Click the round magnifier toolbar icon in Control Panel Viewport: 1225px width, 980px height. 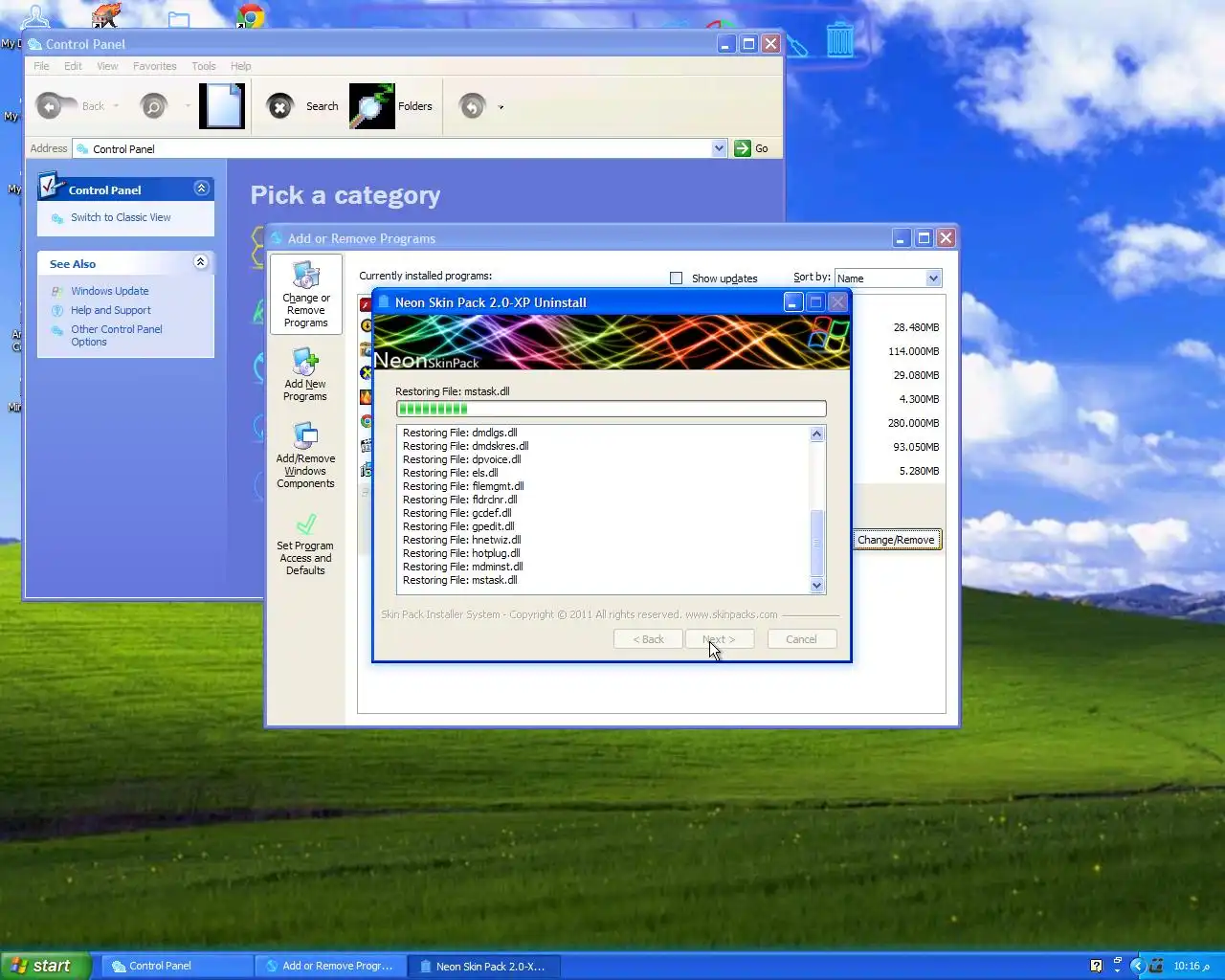tap(153, 106)
